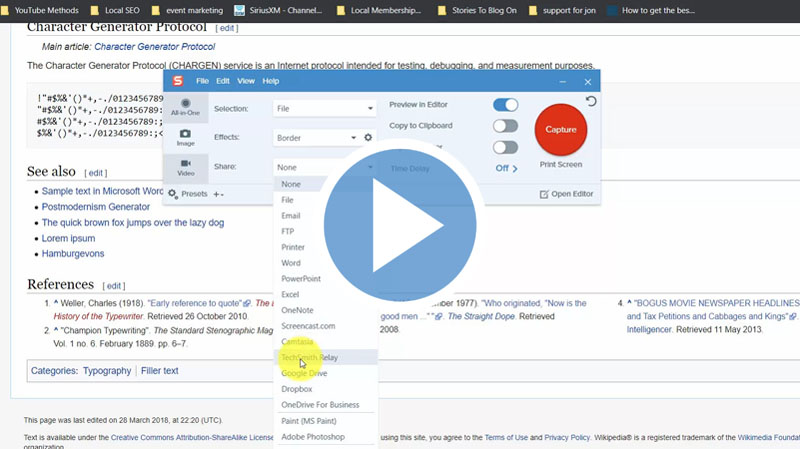This screenshot has width=800, height=449.
Task: Switch to Image capture mode
Action: tap(184, 138)
